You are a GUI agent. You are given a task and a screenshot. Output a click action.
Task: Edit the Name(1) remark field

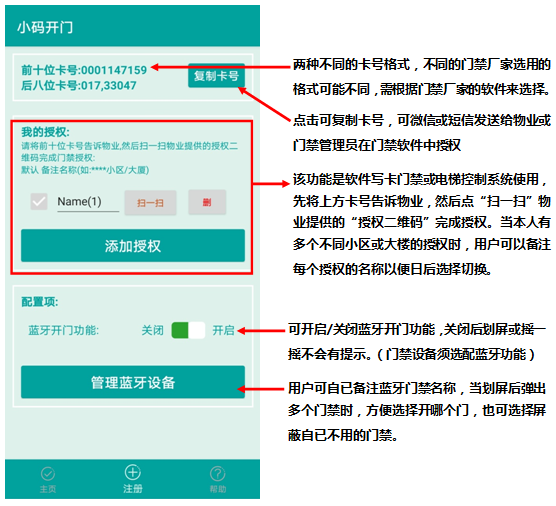(88, 202)
